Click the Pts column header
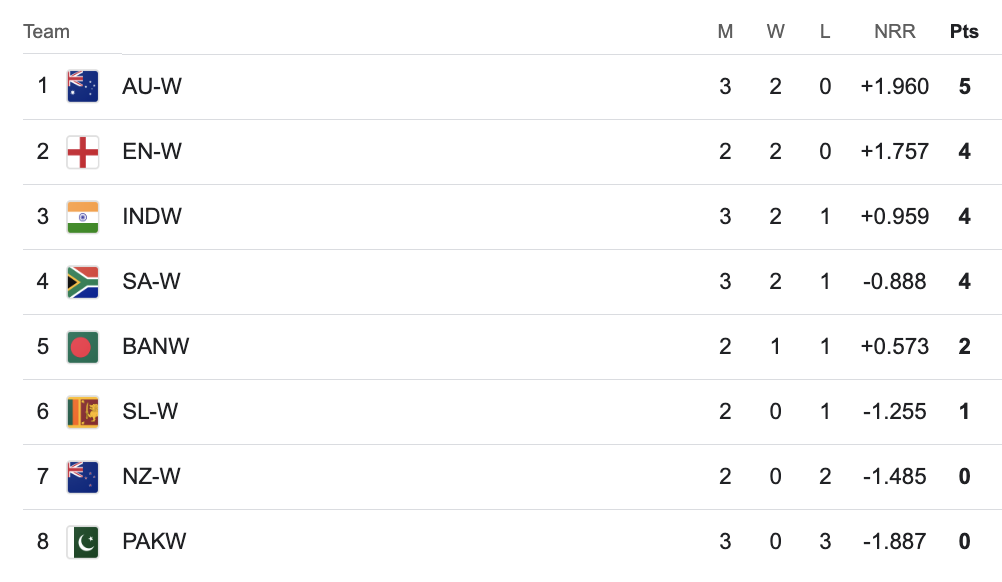Image resolution: width=1002 pixels, height=582 pixels. click(964, 32)
